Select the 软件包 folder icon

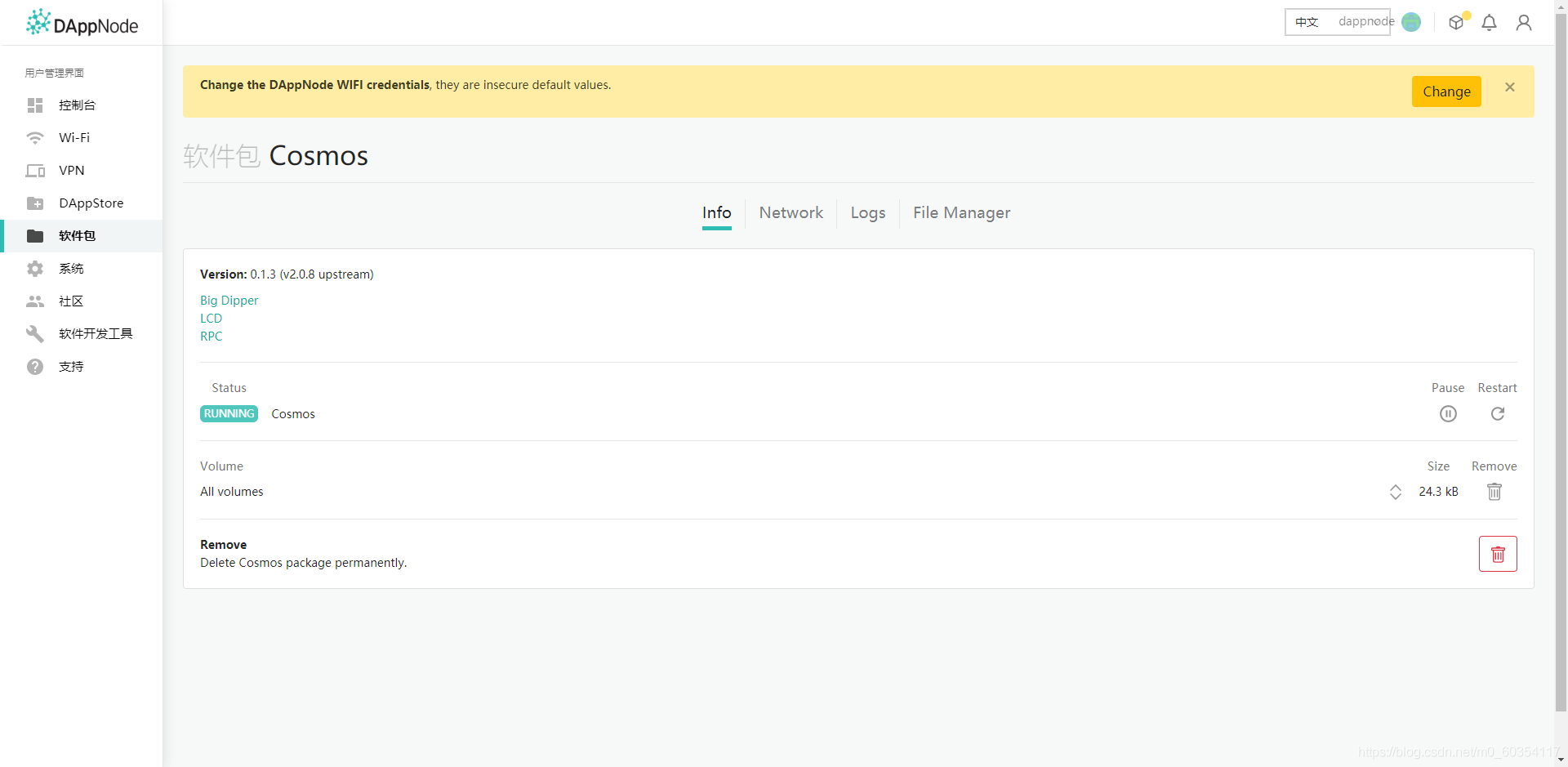tap(35, 236)
